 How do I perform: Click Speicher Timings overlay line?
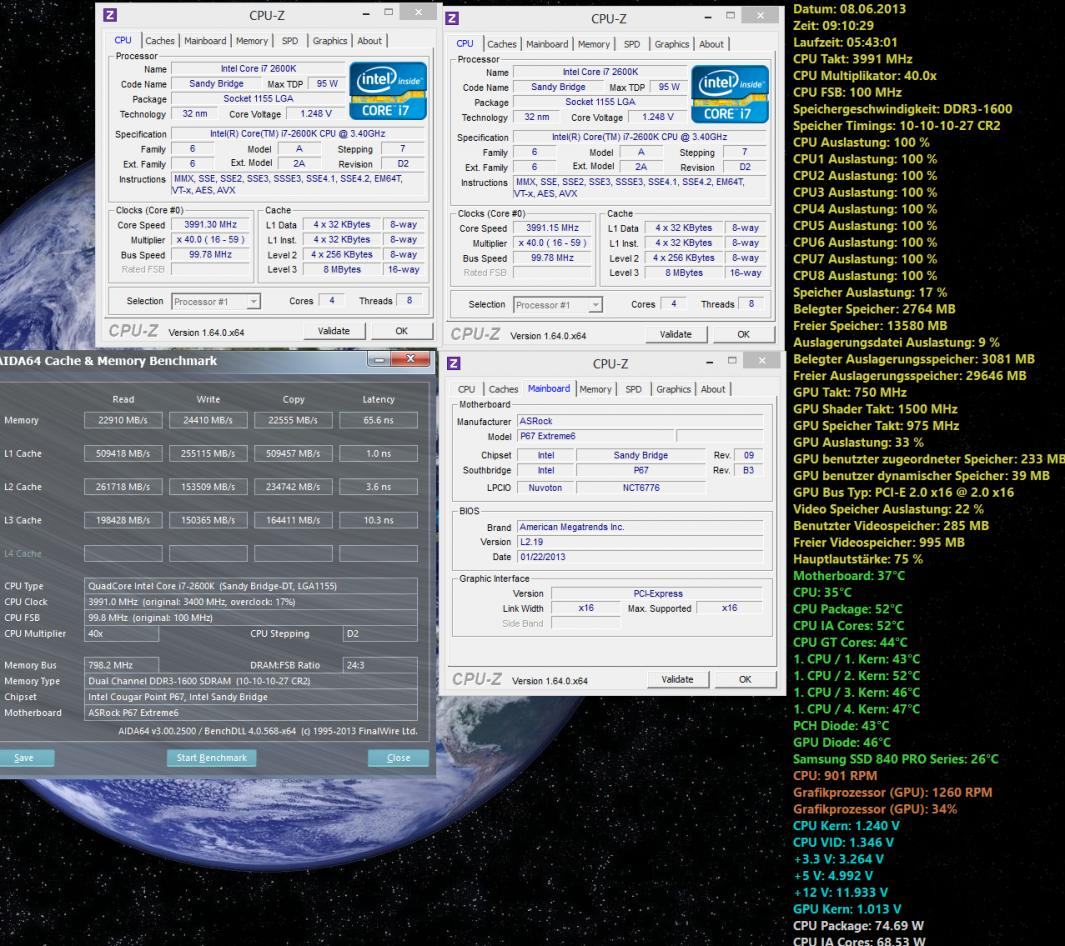(x=897, y=126)
